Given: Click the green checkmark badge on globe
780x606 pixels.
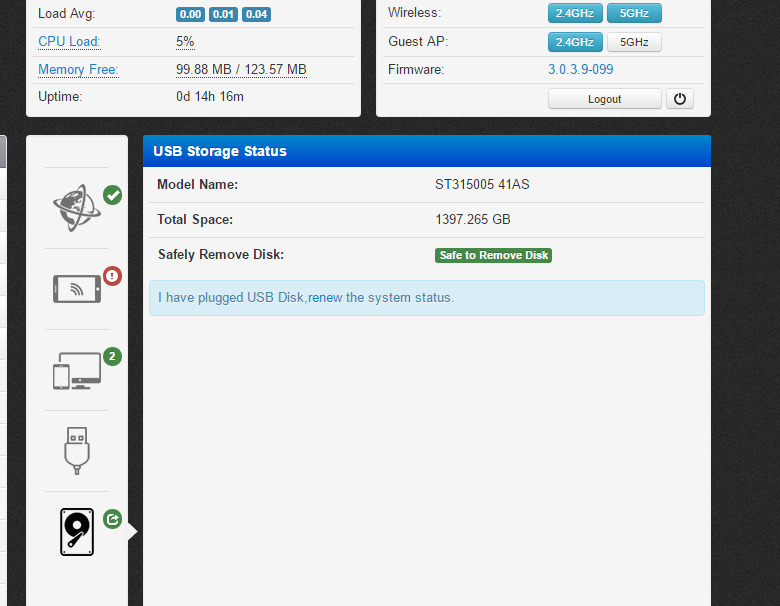Looking at the screenshot, I should pyautogui.click(x=112, y=195).
